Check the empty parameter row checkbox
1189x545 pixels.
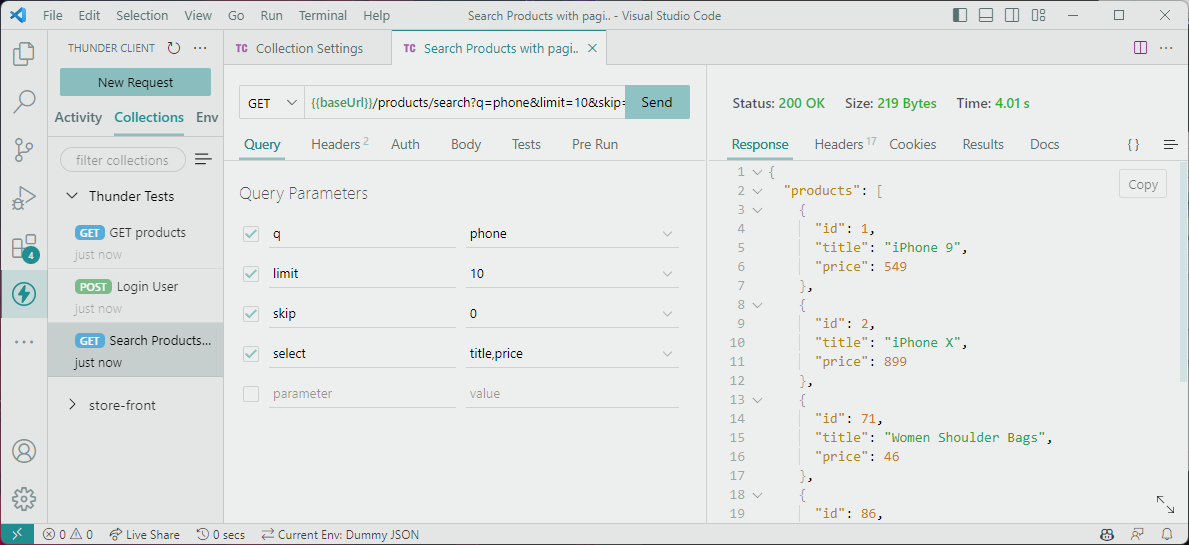(251, 394)
